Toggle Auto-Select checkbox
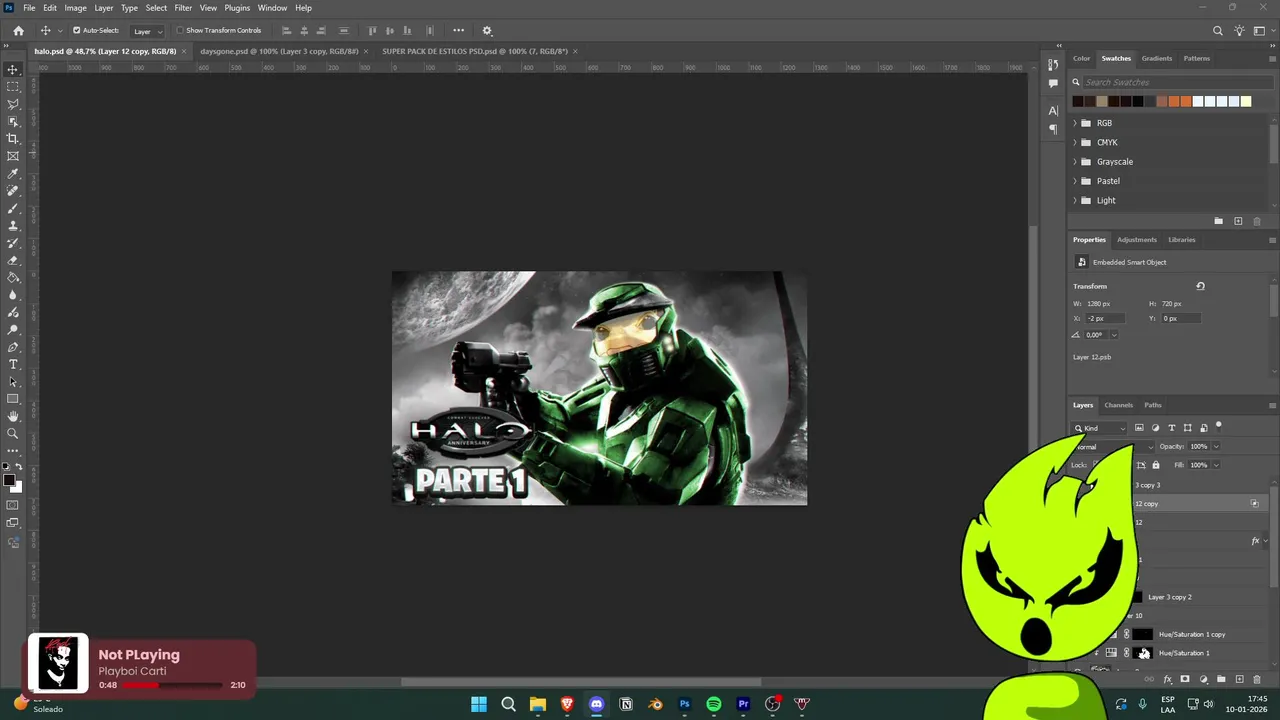Screen dimensions: 1280x720 (76, 31)
